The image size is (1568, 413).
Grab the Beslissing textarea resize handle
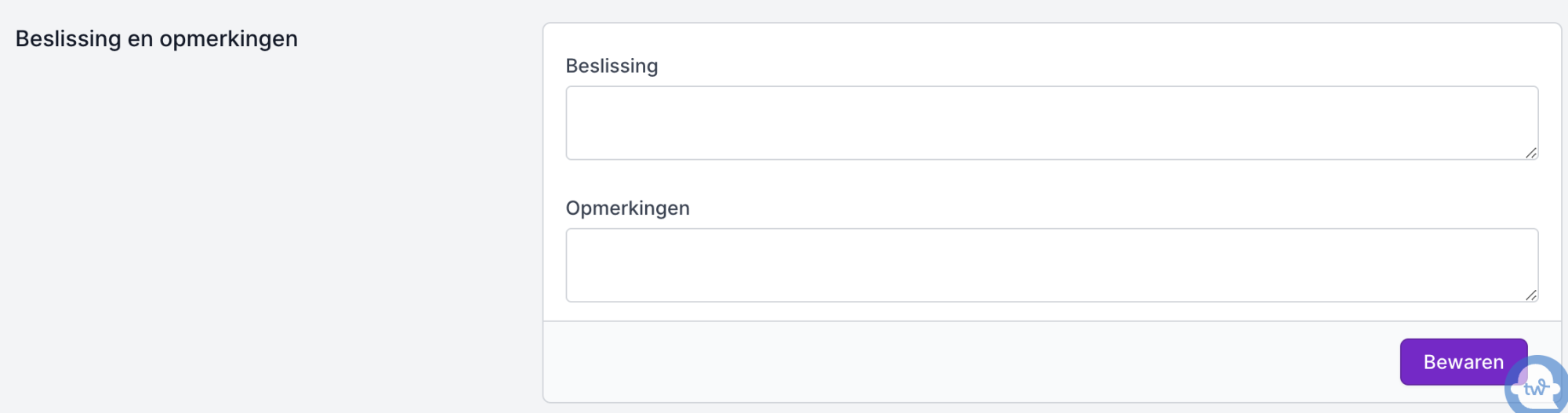(1530, 153)
